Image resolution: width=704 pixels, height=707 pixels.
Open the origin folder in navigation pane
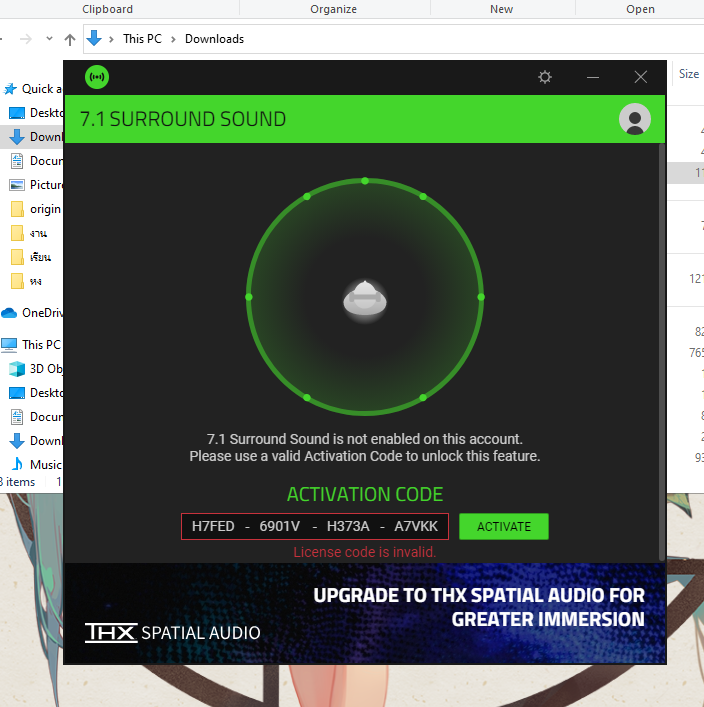coord(35,209)
